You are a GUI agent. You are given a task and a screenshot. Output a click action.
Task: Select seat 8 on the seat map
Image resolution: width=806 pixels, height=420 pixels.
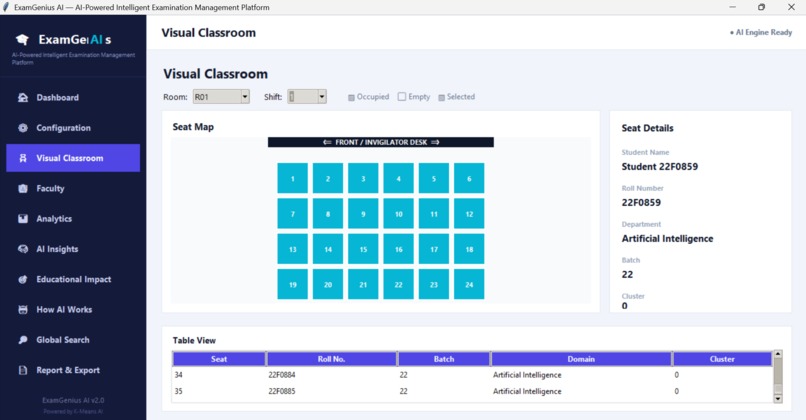tap(328, 213)
